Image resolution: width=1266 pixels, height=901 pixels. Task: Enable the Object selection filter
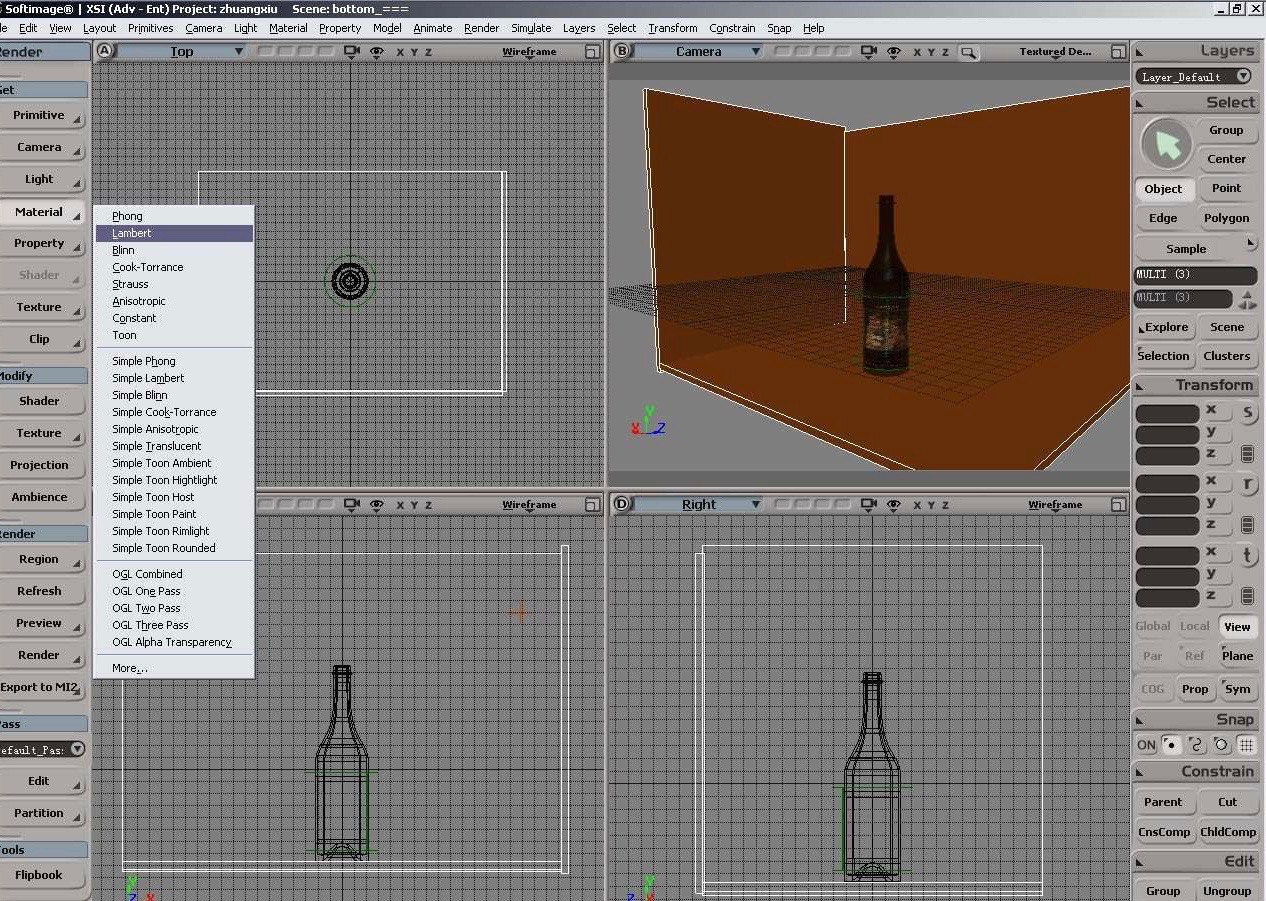coord(1163,189)
